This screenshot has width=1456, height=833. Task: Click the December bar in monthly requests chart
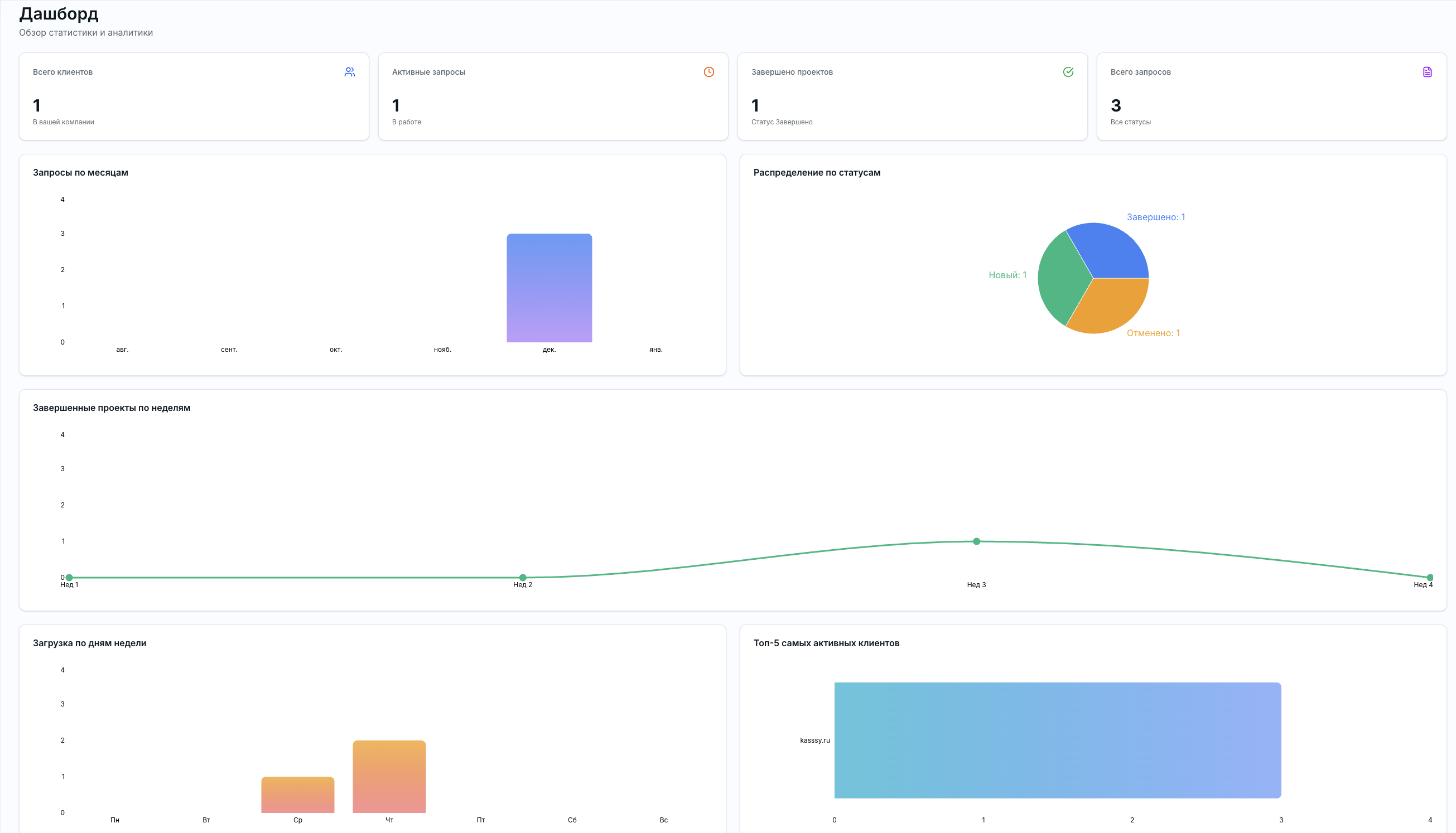coord(549,288)
